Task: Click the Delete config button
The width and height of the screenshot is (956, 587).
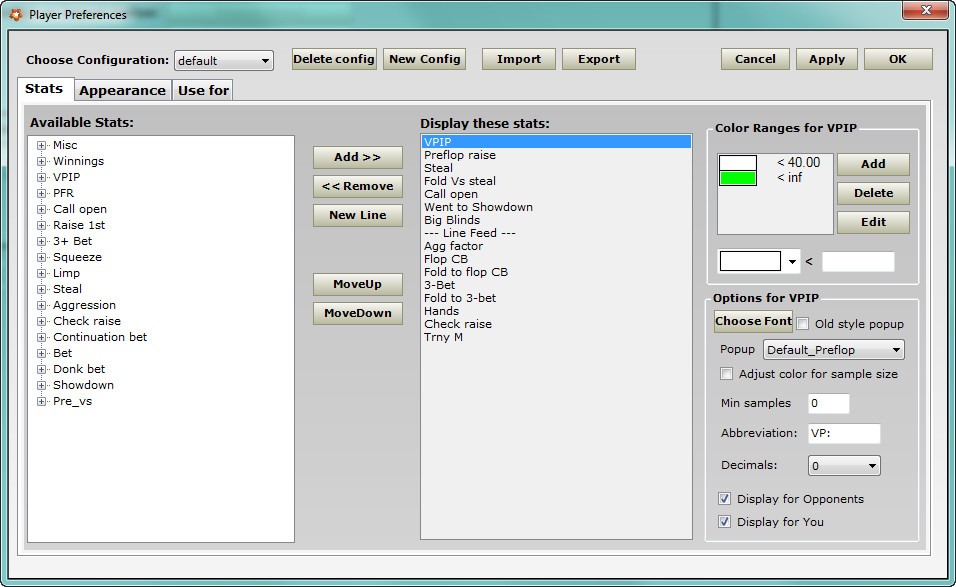Action: pos(334,59)
